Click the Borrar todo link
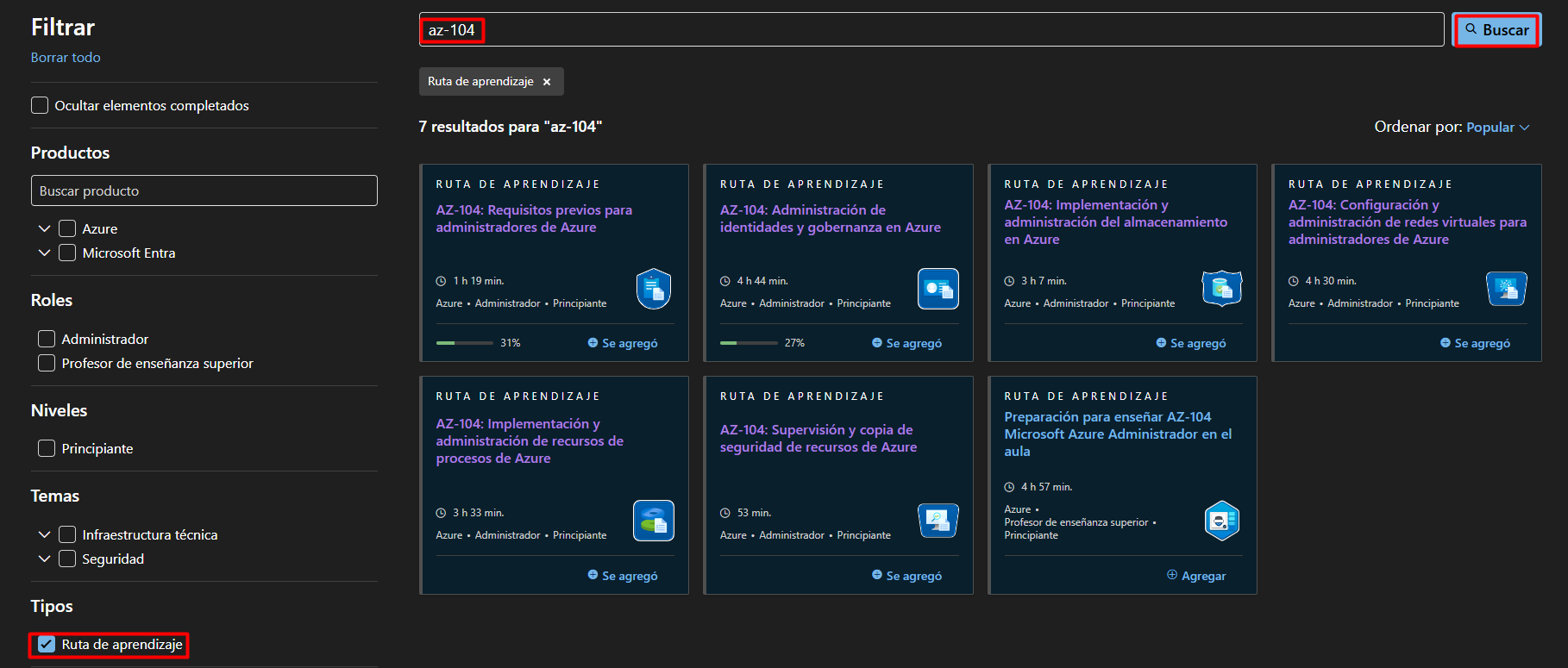The image size is (1568, 668). coord(66,58)
